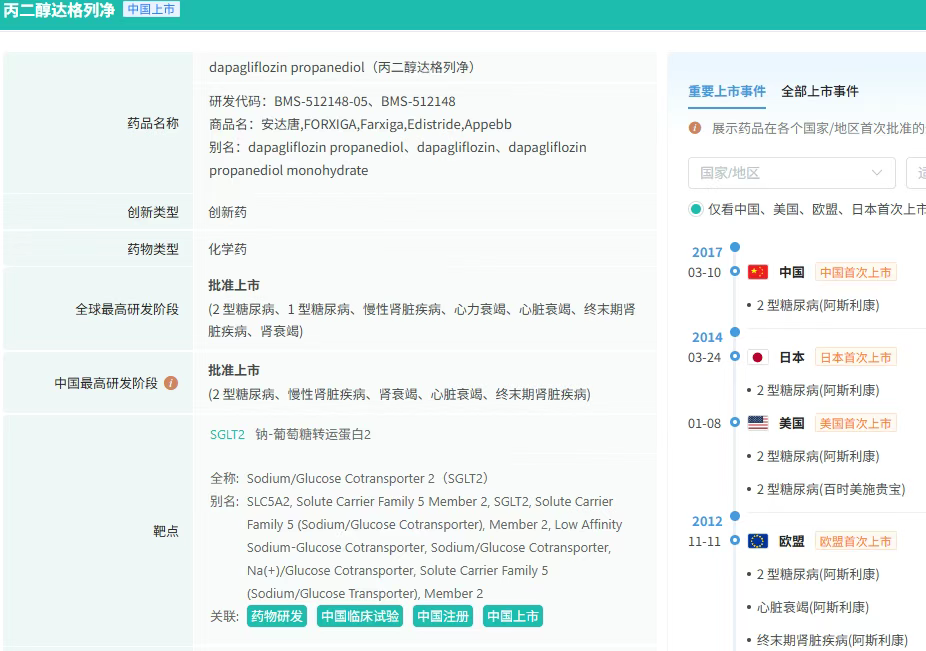The image size is (926, 651).
Task: Click the Japan flag icon in timeline
Action: [758, 357]
